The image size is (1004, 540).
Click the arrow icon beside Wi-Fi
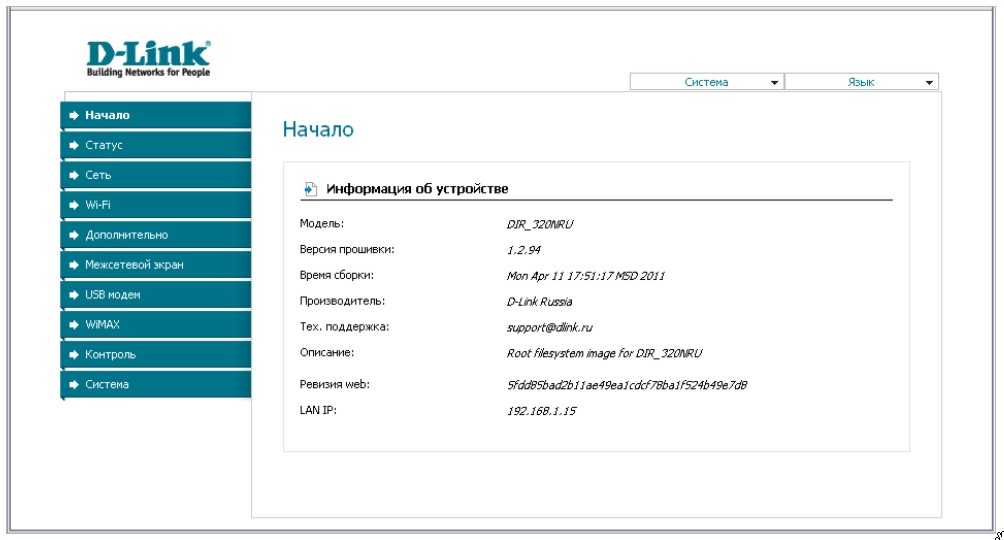pyautogui.click(x=74, y=205)
